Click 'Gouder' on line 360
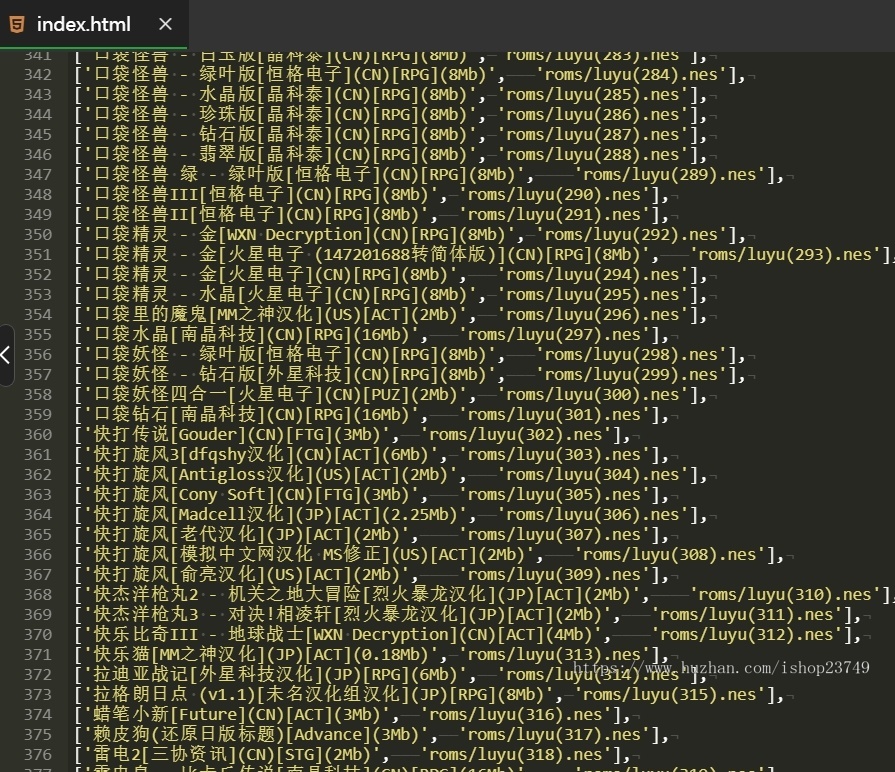This screenshot has height=772, width=895. (208, 435)
